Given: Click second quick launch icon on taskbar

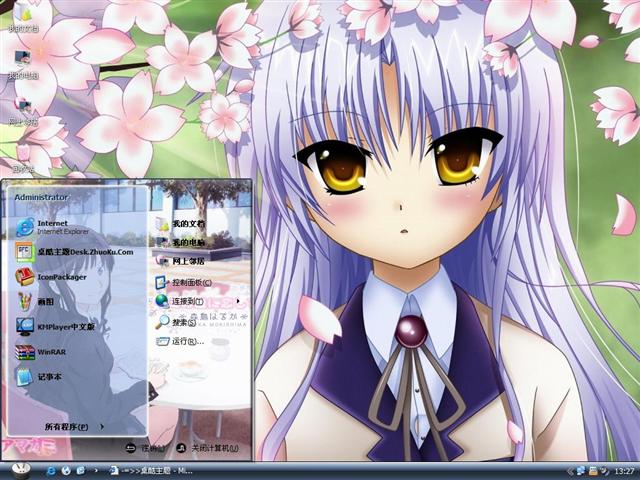Looking at the screenshot, I should click(66, 471).
